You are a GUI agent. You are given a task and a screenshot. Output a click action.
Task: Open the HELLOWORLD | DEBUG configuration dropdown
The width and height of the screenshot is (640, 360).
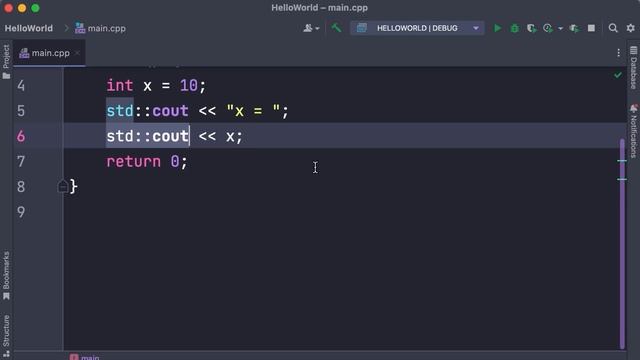tap(417, 28)
